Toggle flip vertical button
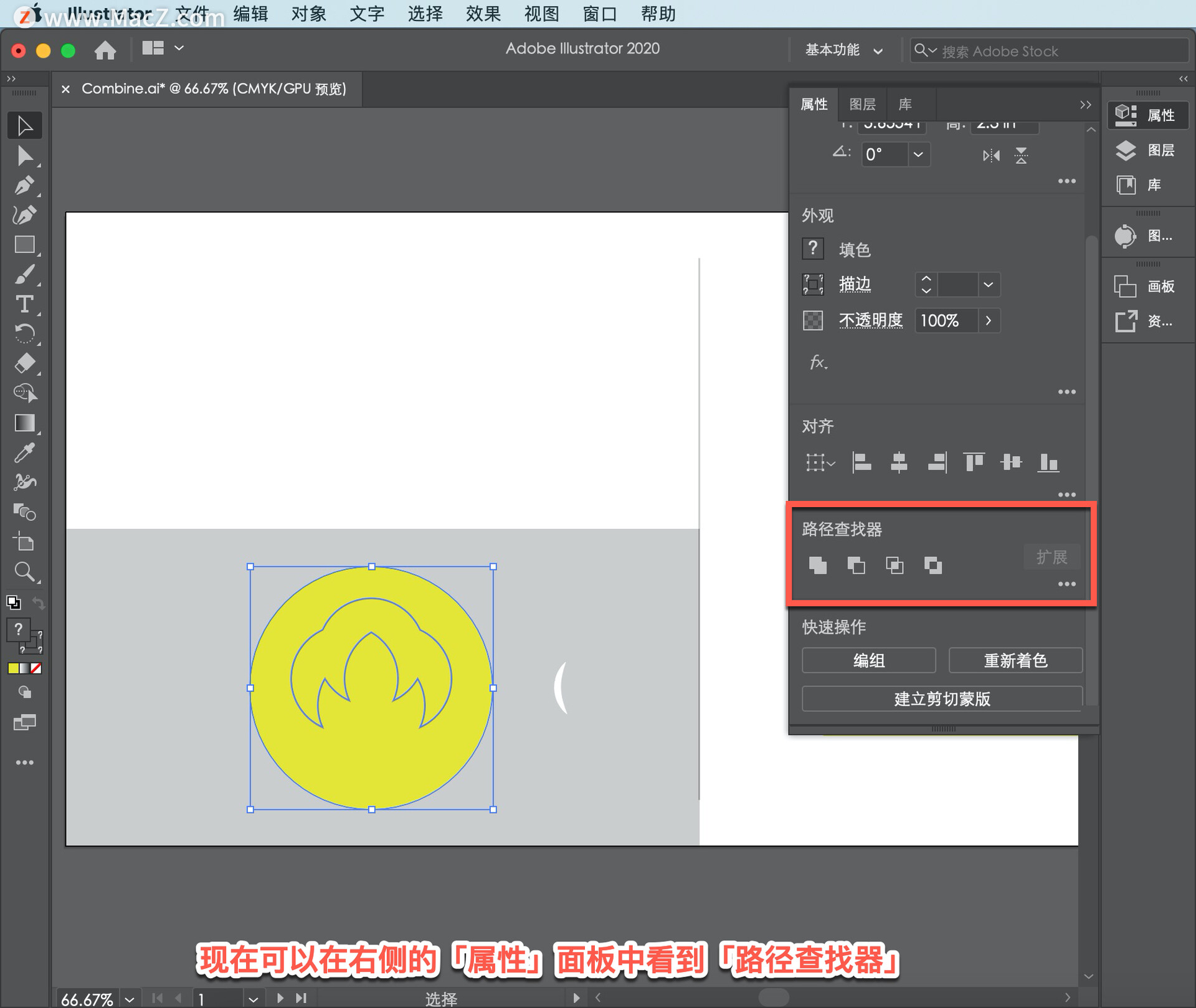Image resolution: width=1196 pixels, height=1008 pixels. [1021, 155]
